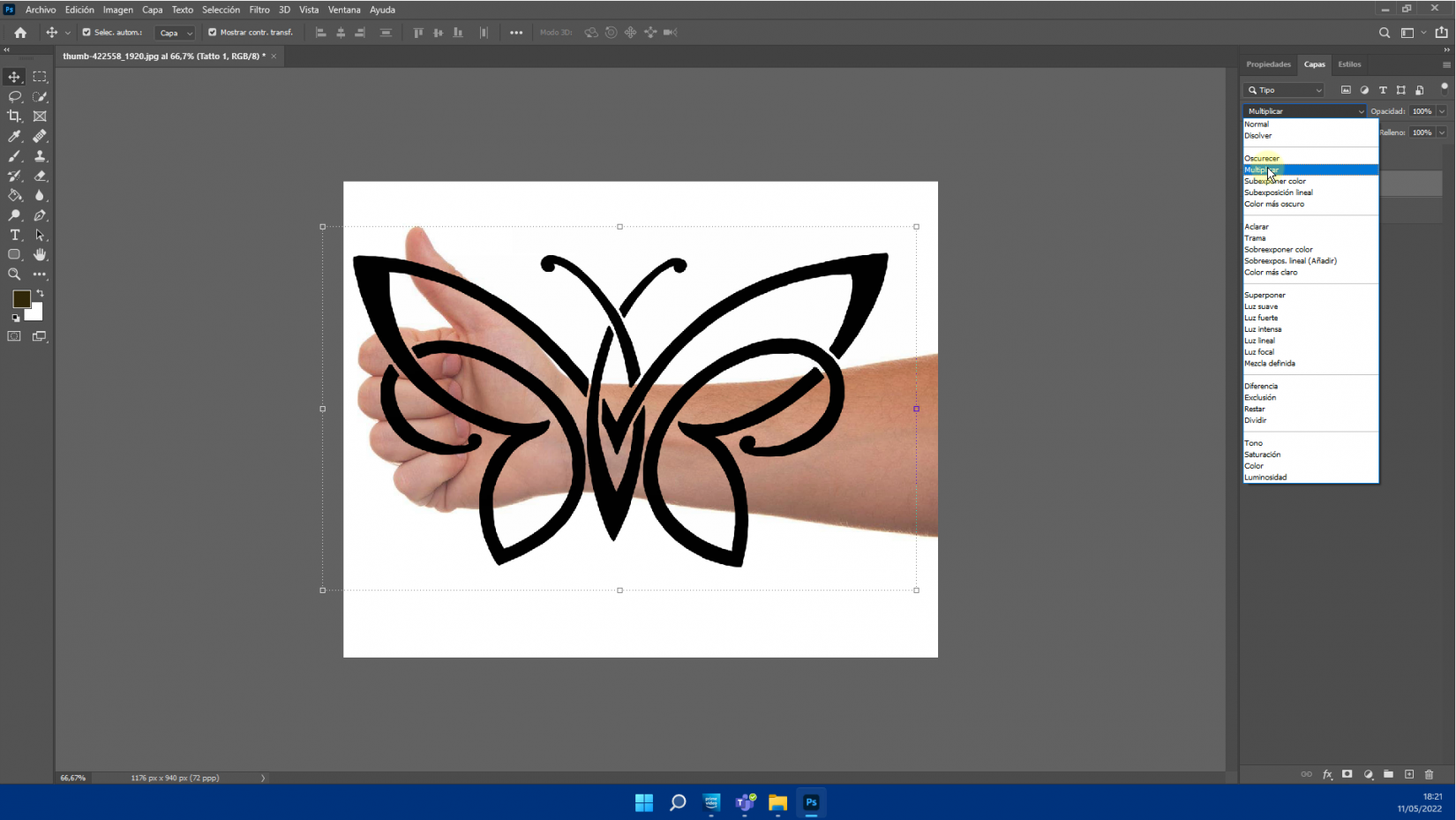
Task: Toggle adjustment layer filter
Action: (x=1364, y=90)
